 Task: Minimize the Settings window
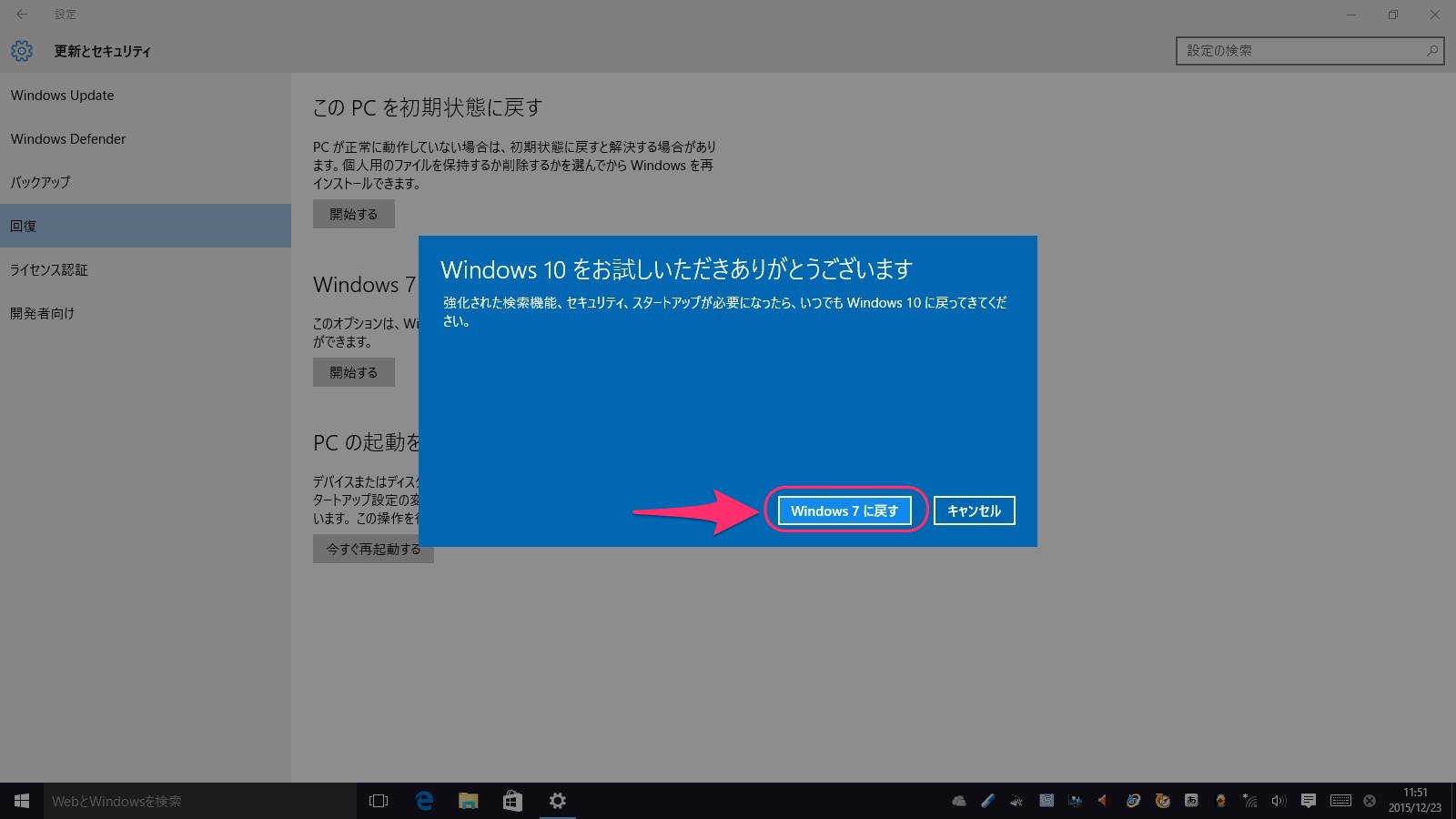coord(1351,15)
